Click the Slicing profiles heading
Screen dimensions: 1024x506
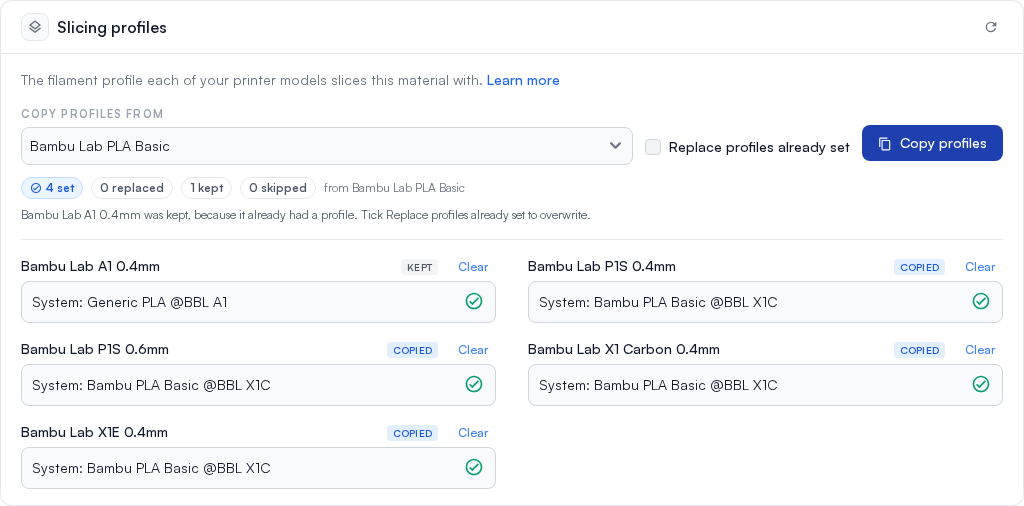pos(112,27)
